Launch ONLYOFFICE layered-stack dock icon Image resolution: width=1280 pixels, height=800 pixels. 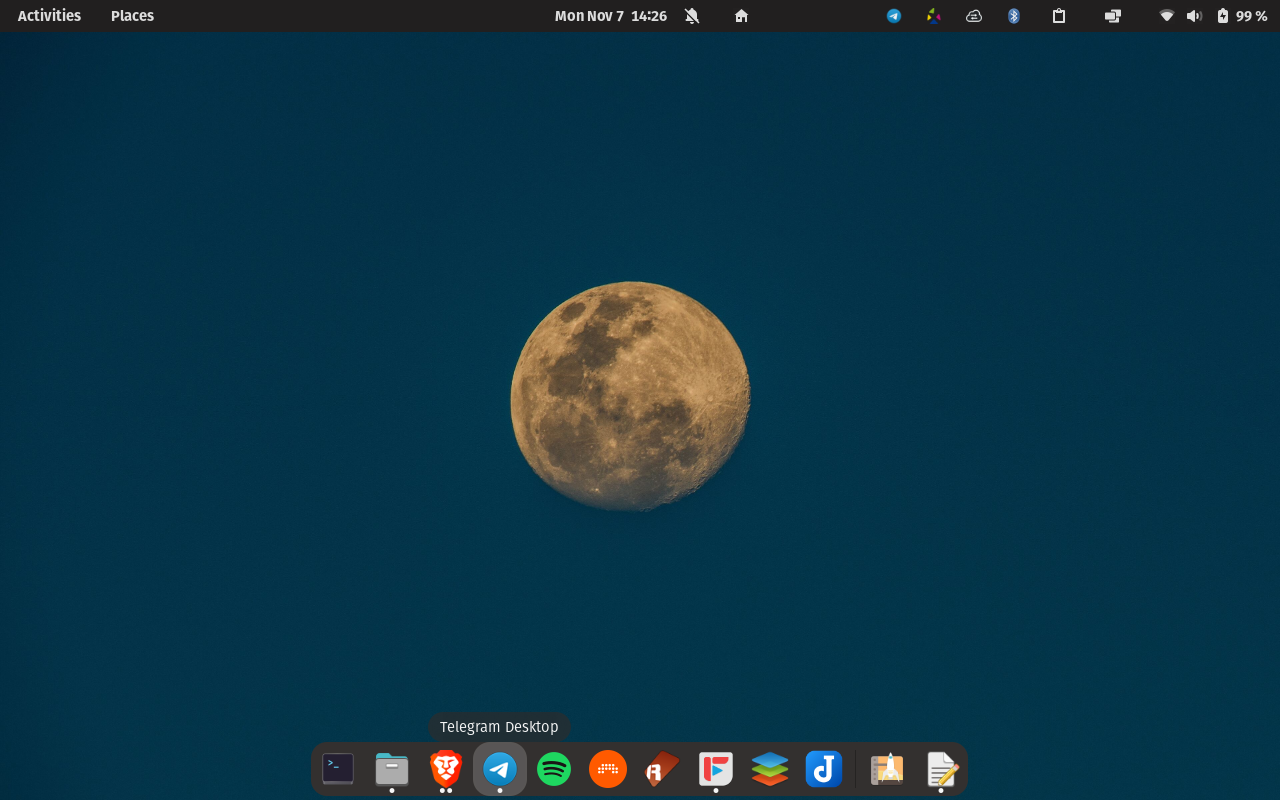click(770, 769)
